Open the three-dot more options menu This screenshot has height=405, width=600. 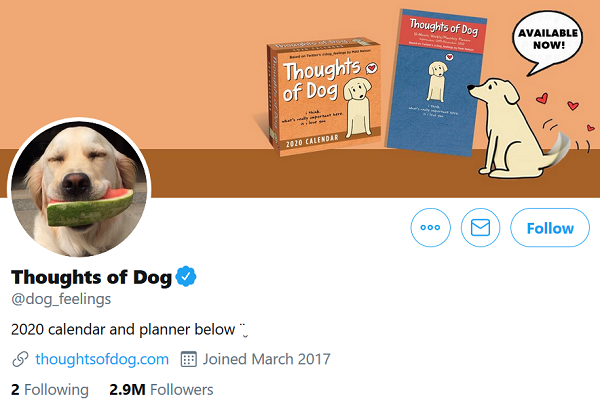coord(431,228)
